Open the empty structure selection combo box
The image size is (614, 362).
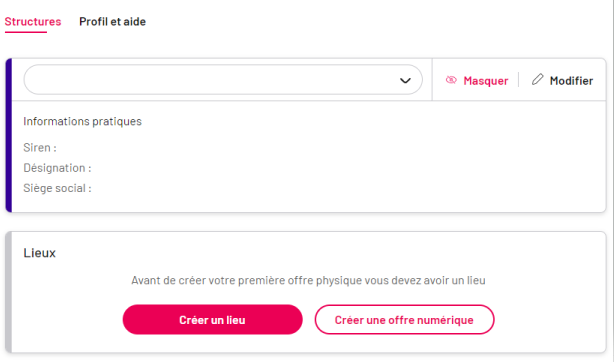(x=223, y=80)
